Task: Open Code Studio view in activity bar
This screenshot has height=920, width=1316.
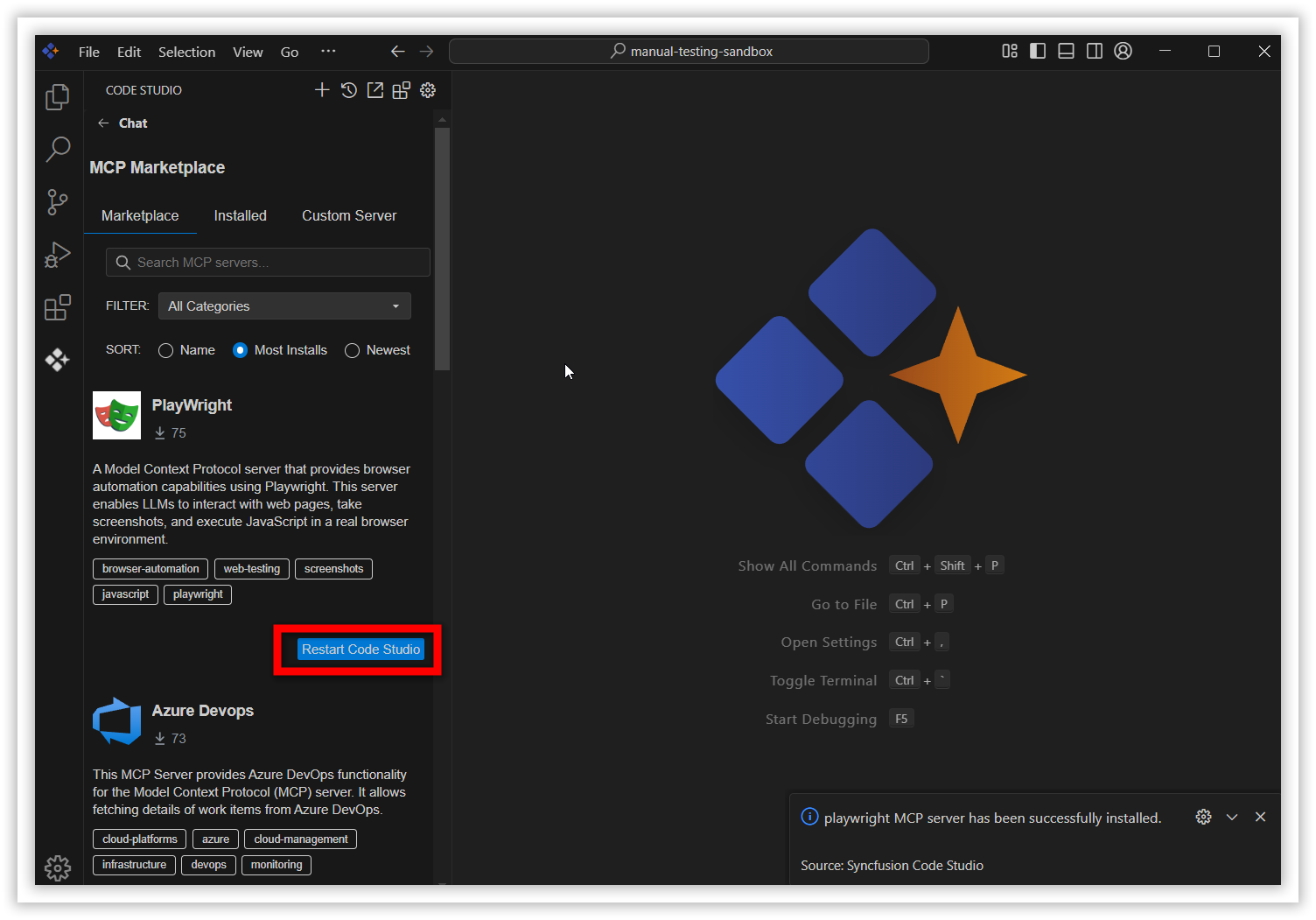Action: click(x=58, y=360)
